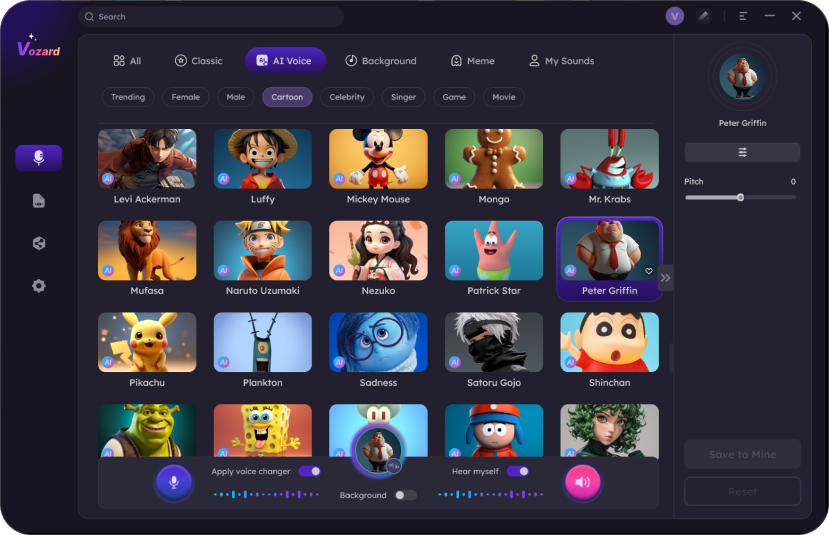Filter by Celebrity category
Screen dimensions: 829x535
pyautogui.click(x=347, y=97)
